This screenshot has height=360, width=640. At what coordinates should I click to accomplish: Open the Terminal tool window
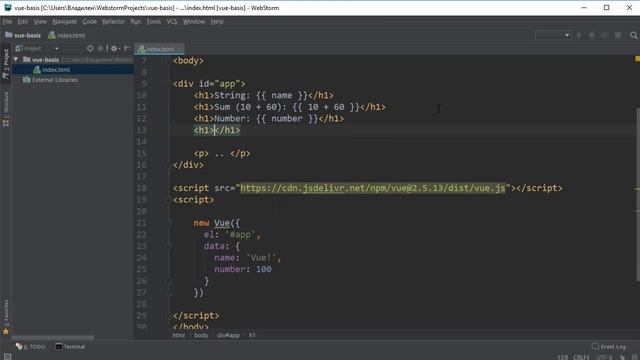click(x=71, y=347)
